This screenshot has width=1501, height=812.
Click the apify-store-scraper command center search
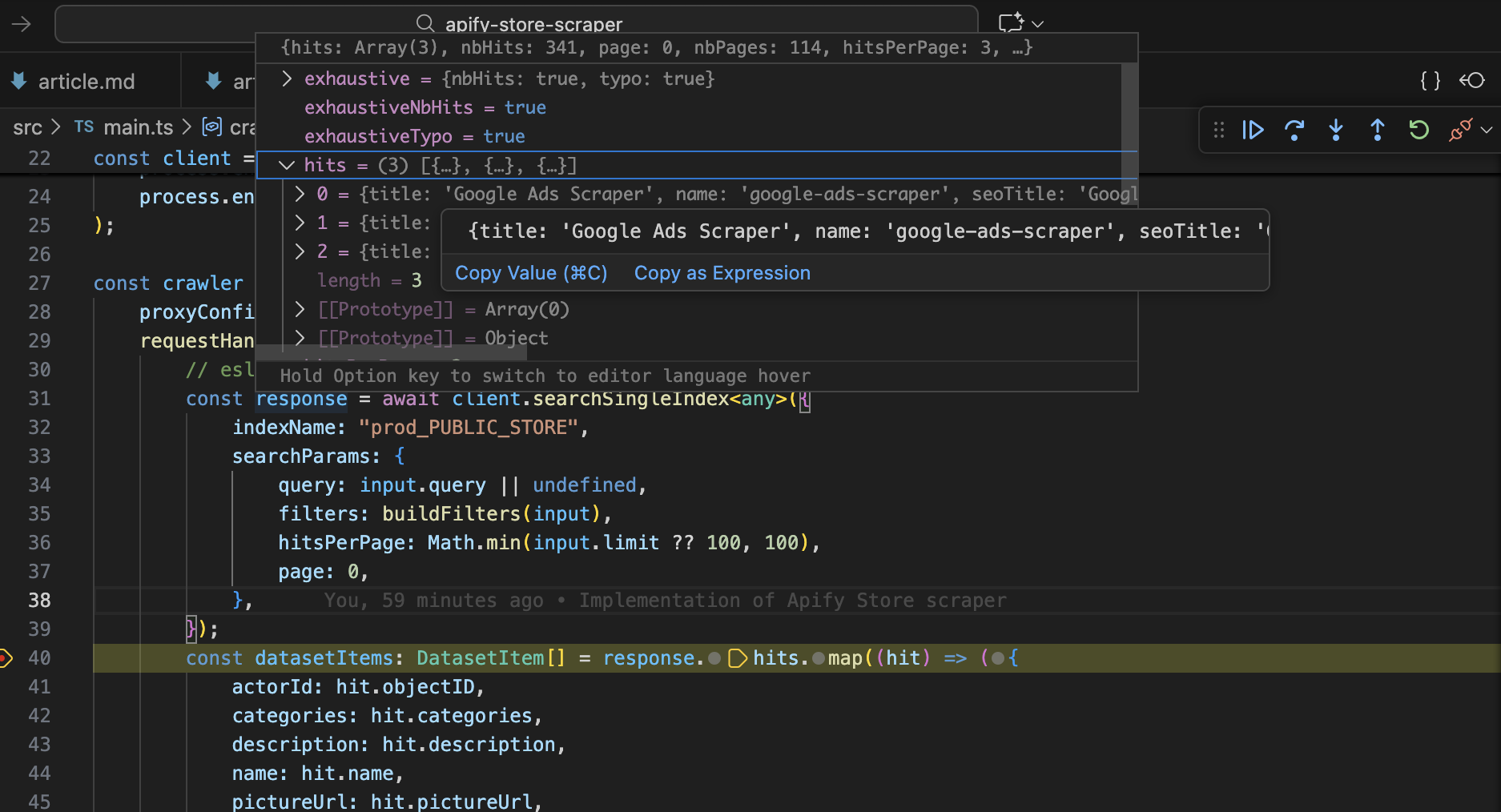point(517,24)
